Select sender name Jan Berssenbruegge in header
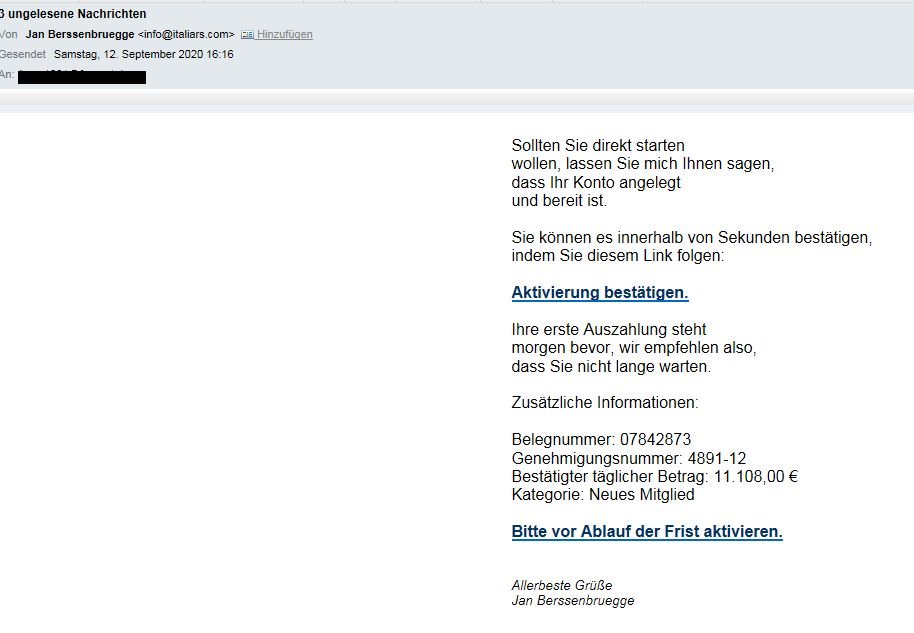 point(80,34)
